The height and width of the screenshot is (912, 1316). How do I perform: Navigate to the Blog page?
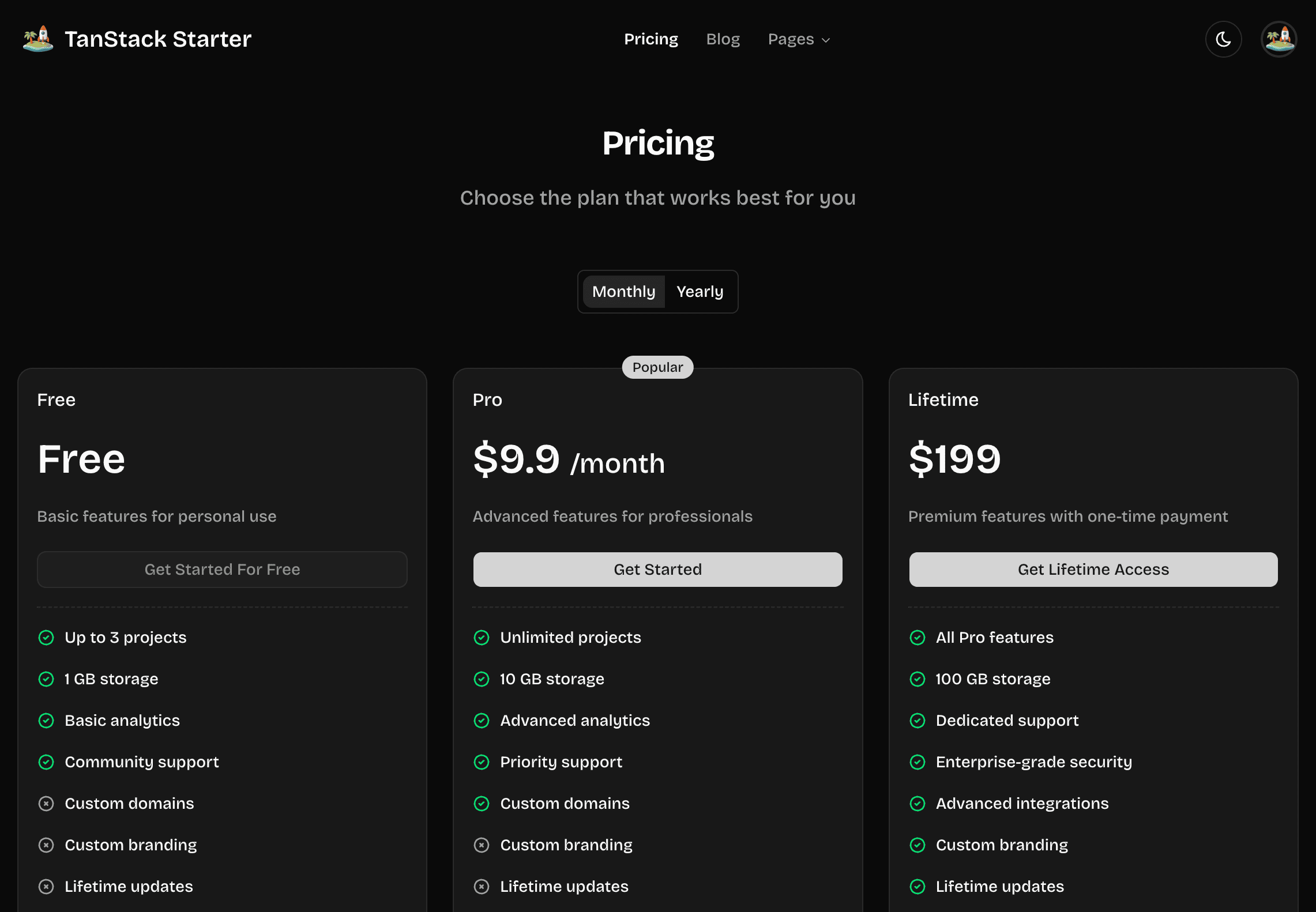(x=723, y=39)
